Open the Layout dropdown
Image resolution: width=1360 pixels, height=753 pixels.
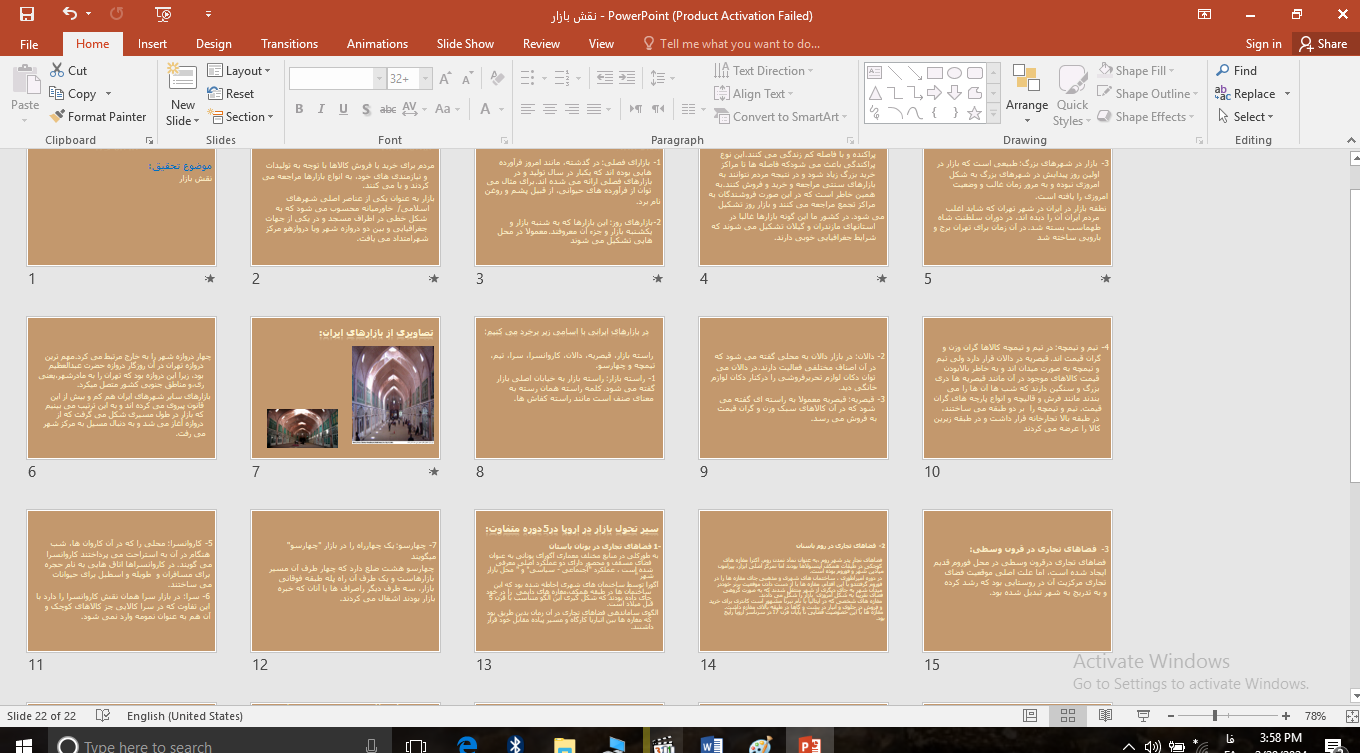coord(239,71)
